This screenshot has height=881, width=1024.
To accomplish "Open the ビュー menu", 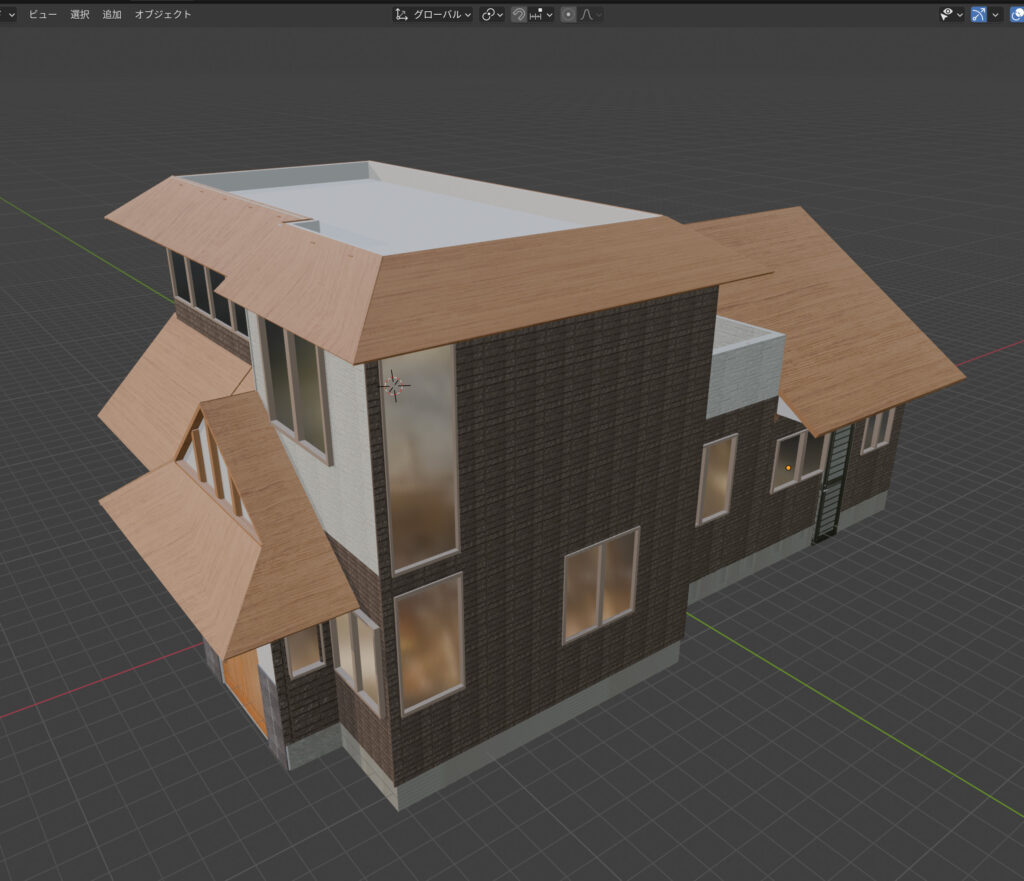I will coord(42,15).
